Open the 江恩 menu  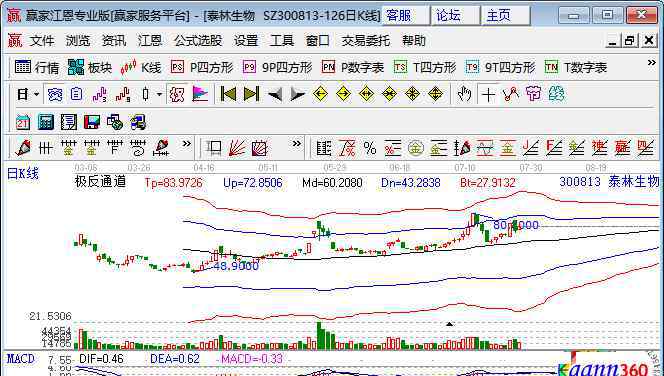[150, 41]
